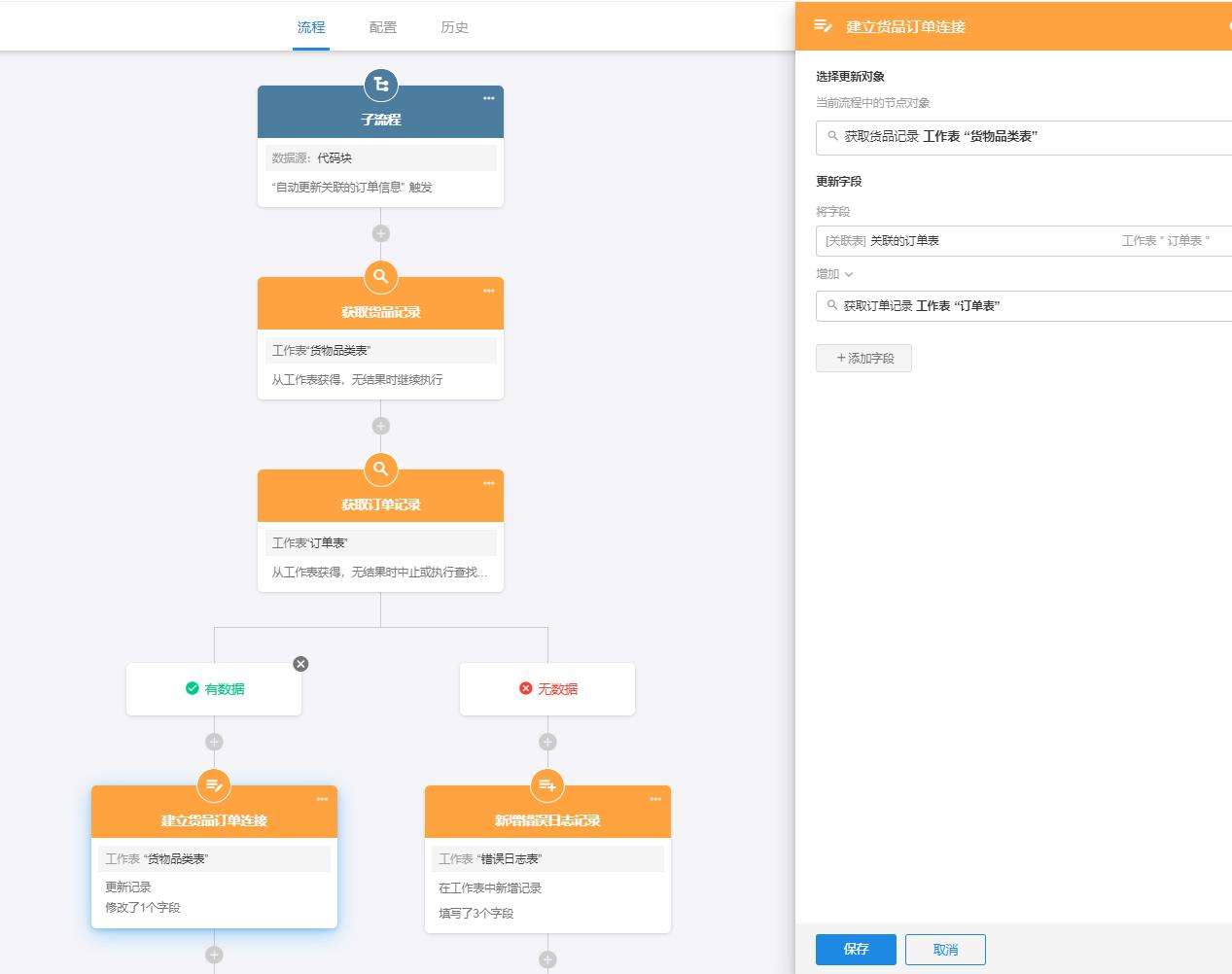The image size is (1232, 974).
Task: Click the 获取订单记录 search icon
Action: pyautogui.click(x=380, y=469)
